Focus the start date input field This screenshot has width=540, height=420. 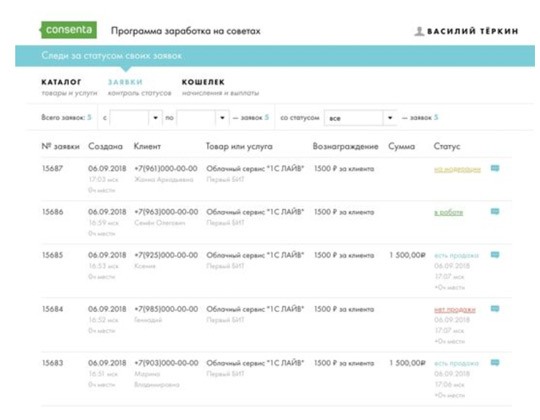pyautogui.click(x=129, y=118)
